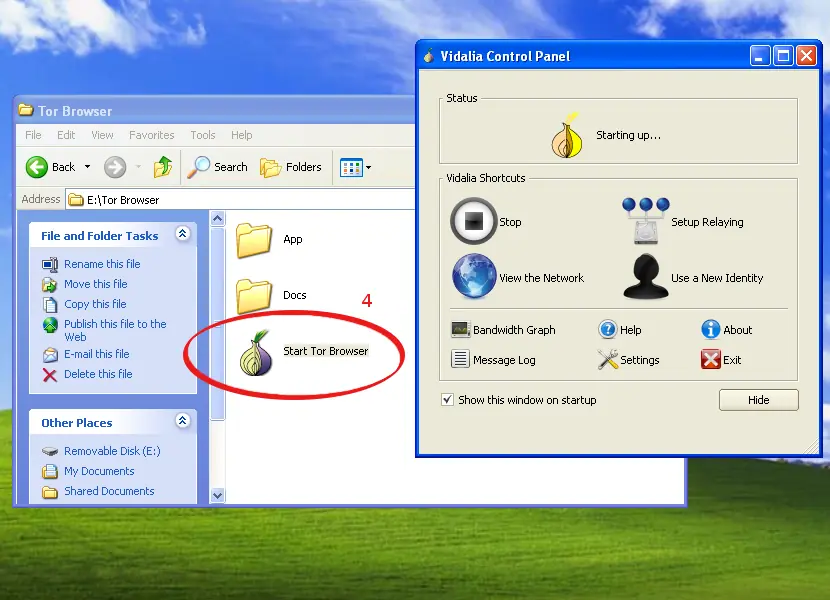Open the Edit menu in Explorer
Image resolution: width=830 pixels, height=600 pixels.
66,135
